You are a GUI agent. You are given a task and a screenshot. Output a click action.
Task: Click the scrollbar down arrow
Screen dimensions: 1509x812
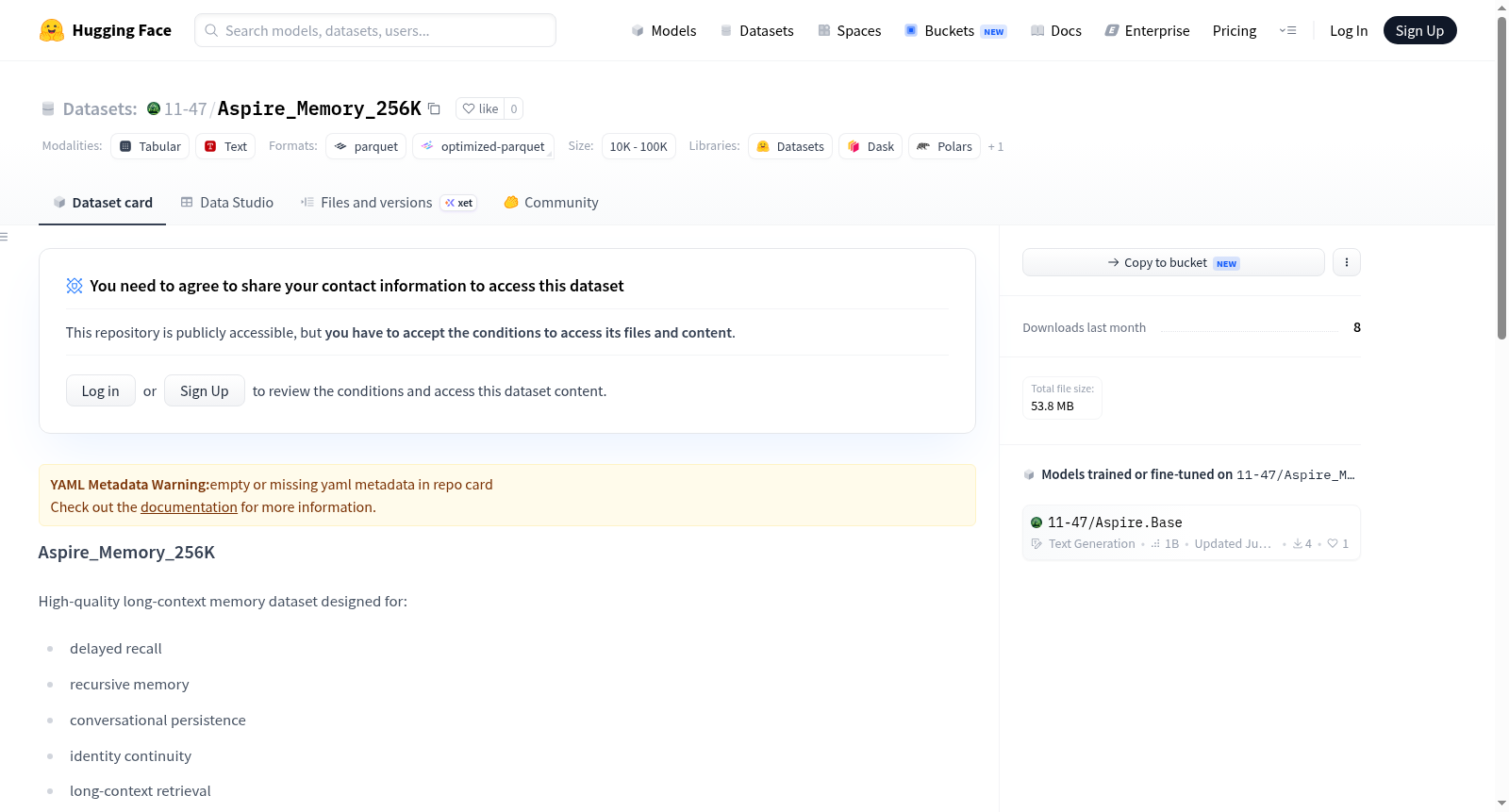click(1502, 804)
